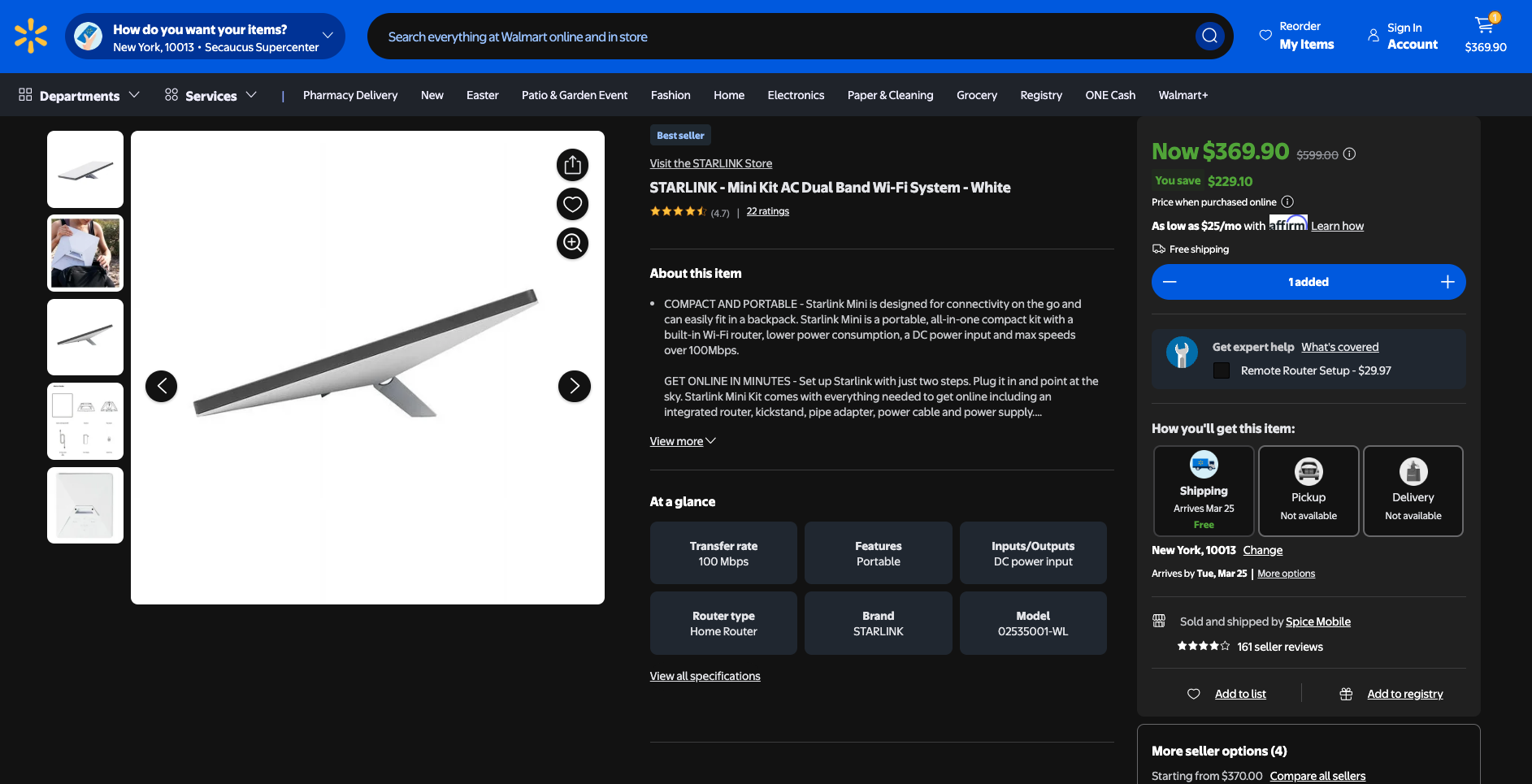1532x784 pixels.
Task: Increase quantity with plus button
Action: [1447, 282]
